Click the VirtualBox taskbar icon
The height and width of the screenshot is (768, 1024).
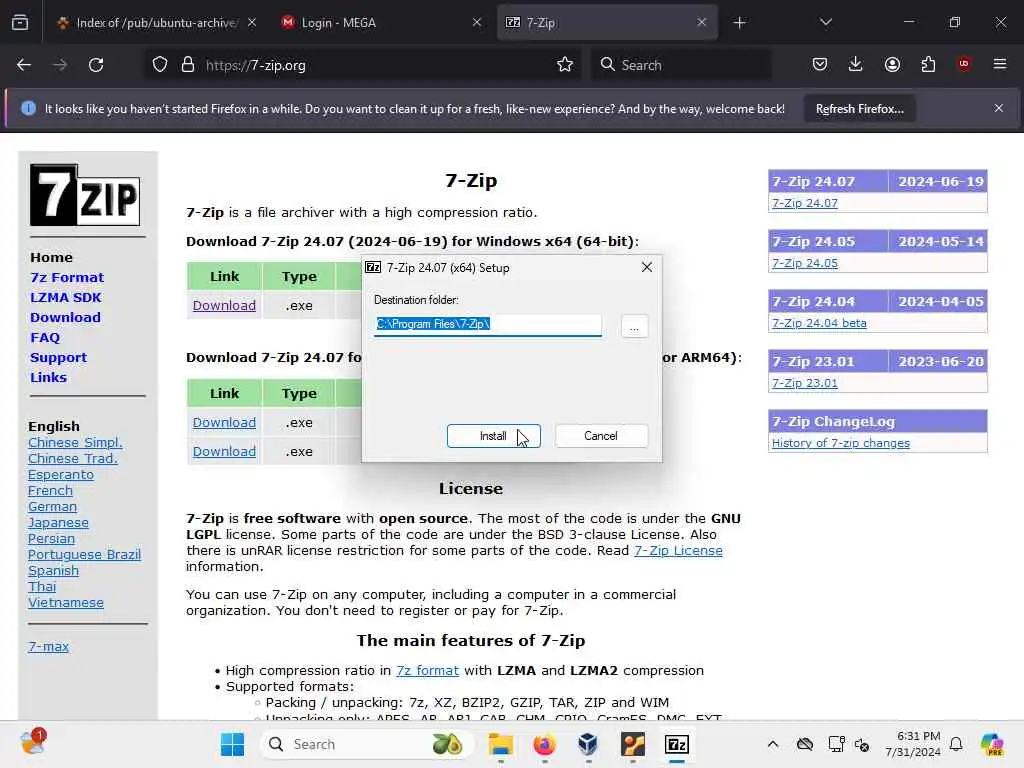click(x=588, y=744)
